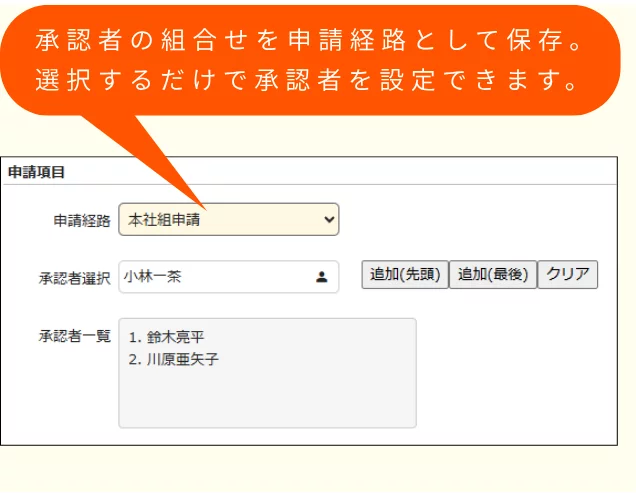Screen dimensions: 636x493
Task: Click the 追加(先頭) button
Action: pyautogui.click(x=405, y=275)
